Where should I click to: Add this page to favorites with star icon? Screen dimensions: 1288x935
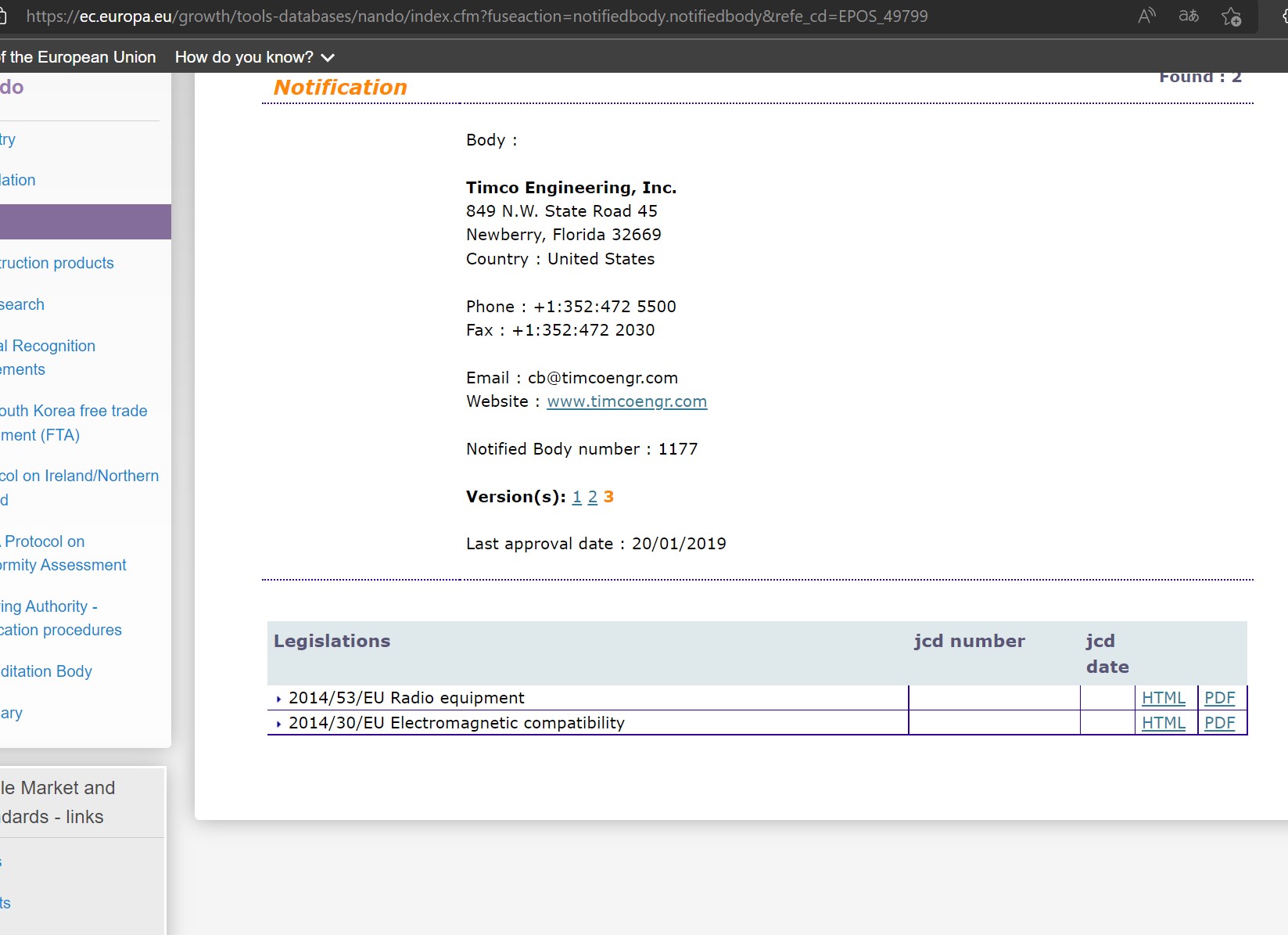(1232, 16)
